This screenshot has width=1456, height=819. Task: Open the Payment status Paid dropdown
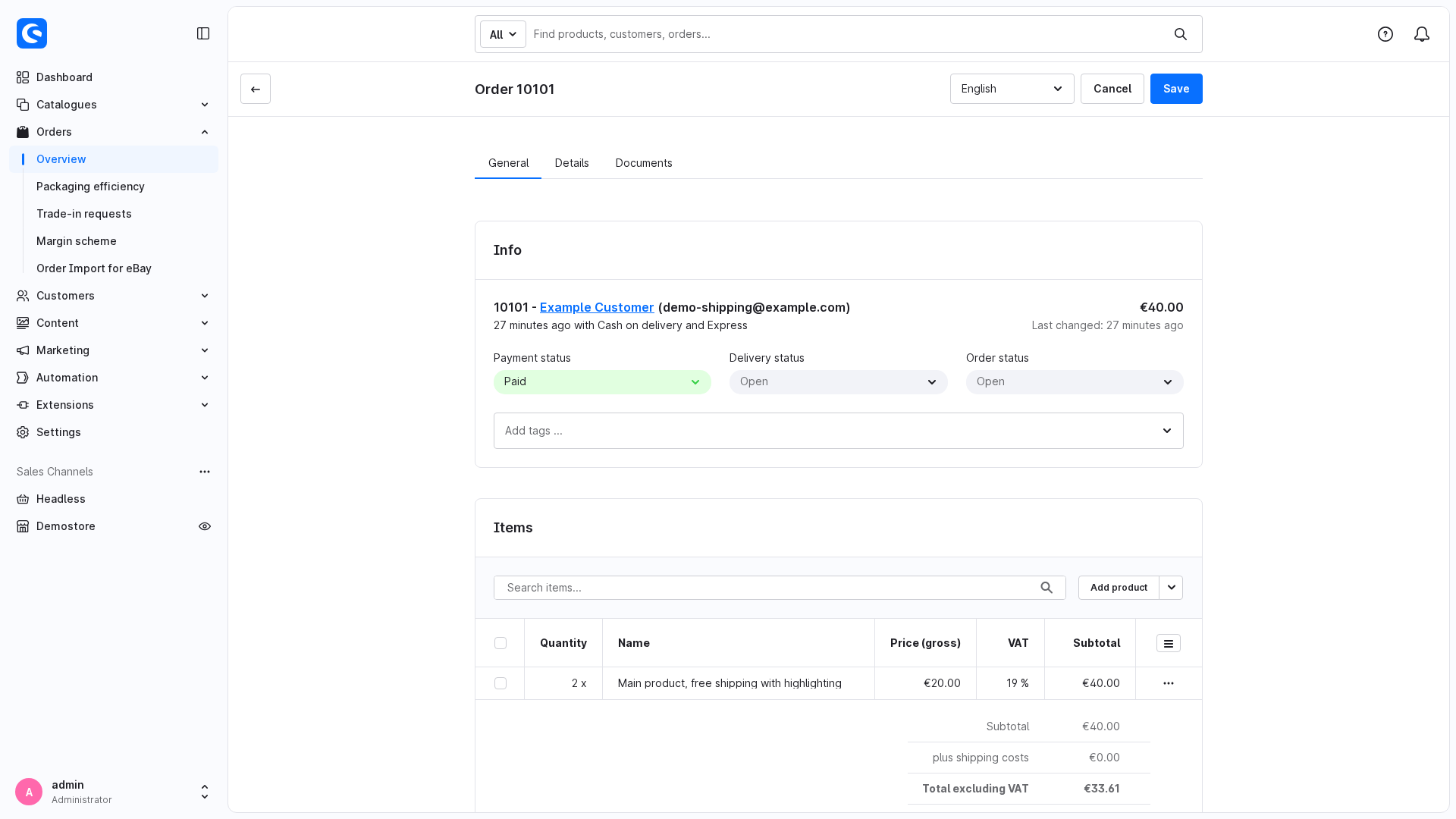pos(602,381)
